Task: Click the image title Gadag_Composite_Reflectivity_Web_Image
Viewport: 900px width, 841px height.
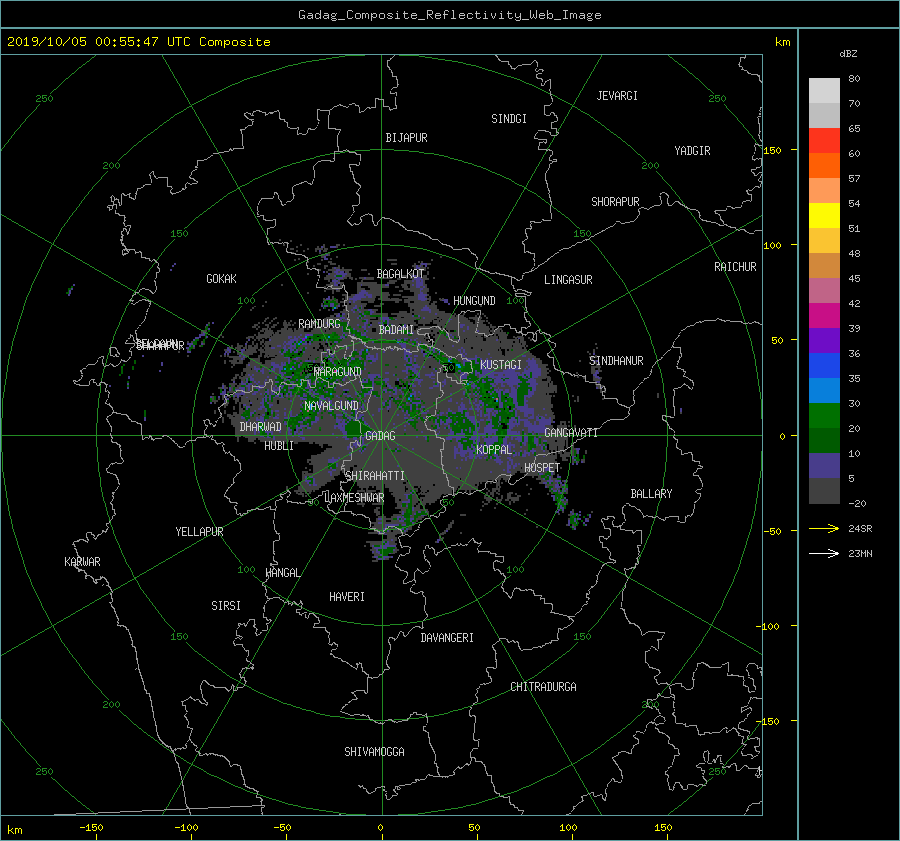Action: coord(449,15)
